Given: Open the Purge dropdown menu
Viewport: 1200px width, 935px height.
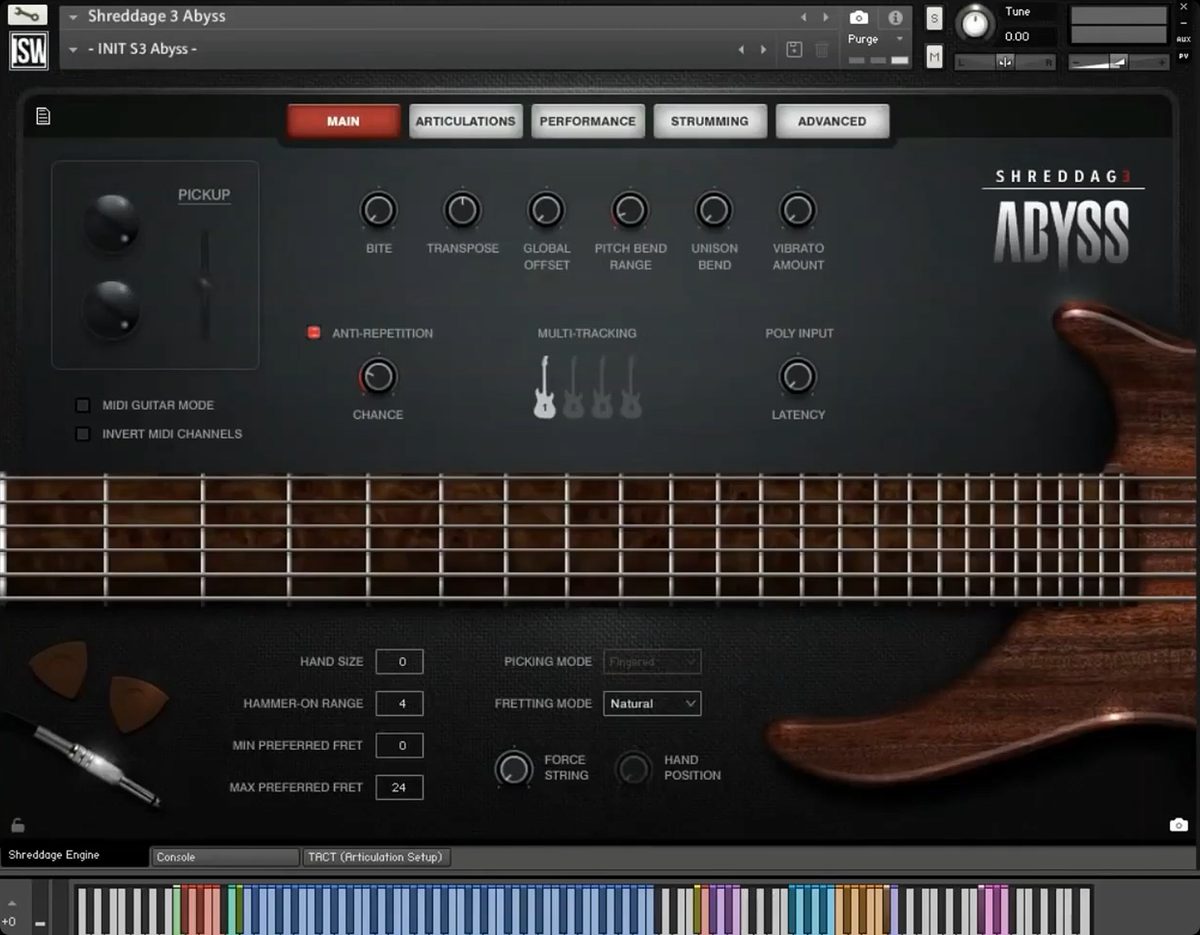Looking at the screenshot, I should click(x=876, y=39).
